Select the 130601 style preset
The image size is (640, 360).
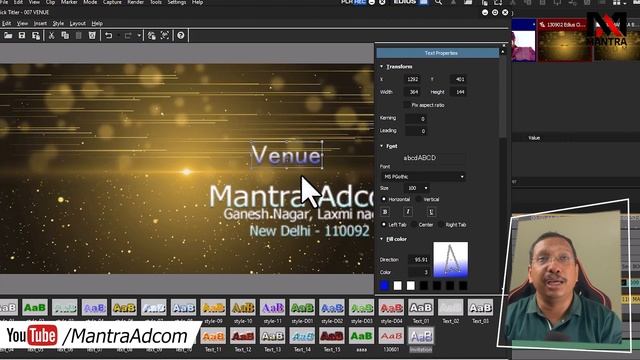point(391,336)
